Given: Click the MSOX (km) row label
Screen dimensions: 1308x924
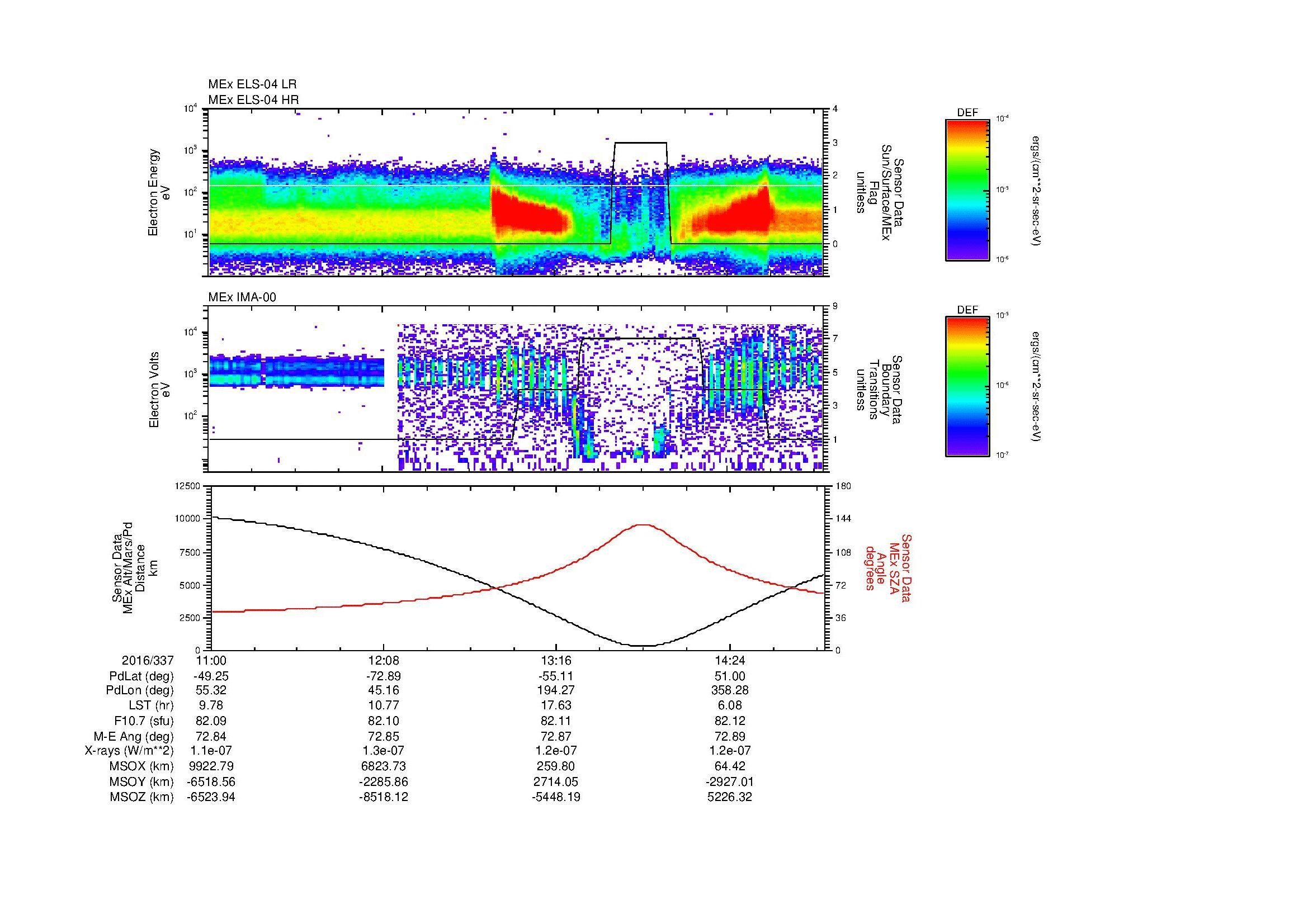Looking at the screenshot, I should click(x=141, y=766).
